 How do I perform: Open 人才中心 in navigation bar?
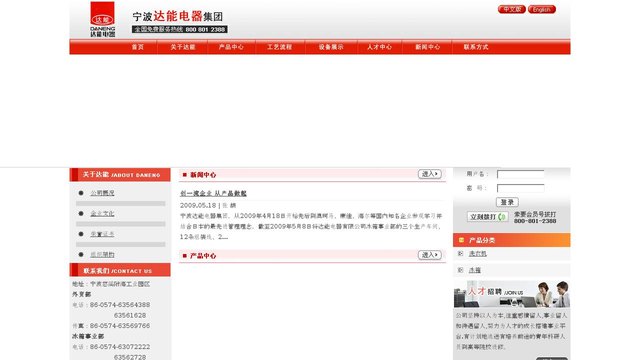379,47
